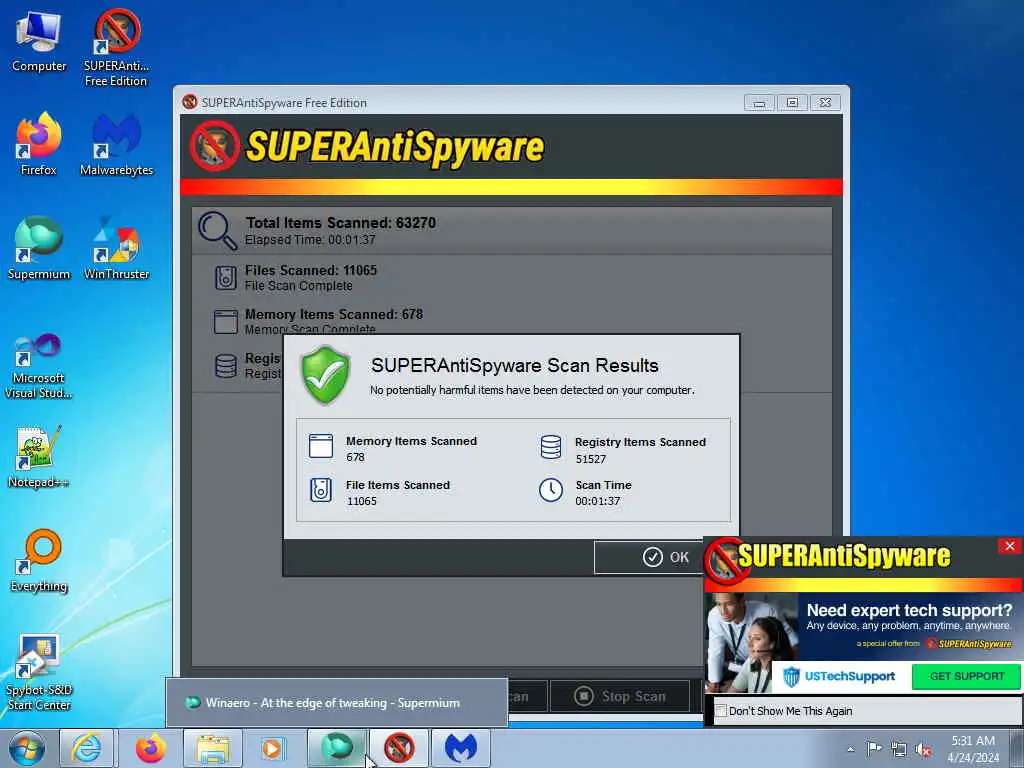The height and width of the screenshot is (768, 1024).
Task: Open SUPERAntiSpyware Free Edition desktop shortcut
Action: pos(116,48)
